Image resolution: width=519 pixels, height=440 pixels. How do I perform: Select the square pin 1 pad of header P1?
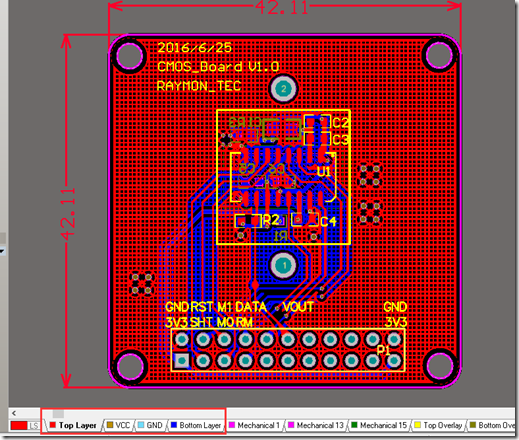(x=182, y=361)
